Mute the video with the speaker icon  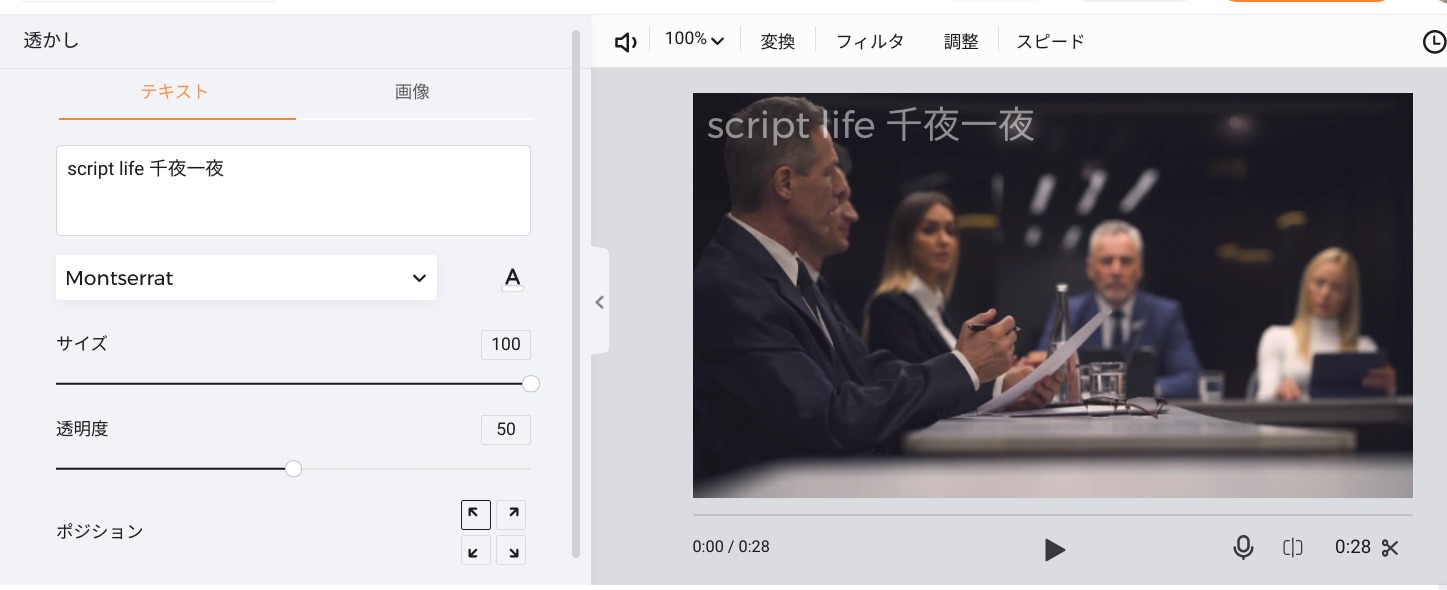pos(626,42)
